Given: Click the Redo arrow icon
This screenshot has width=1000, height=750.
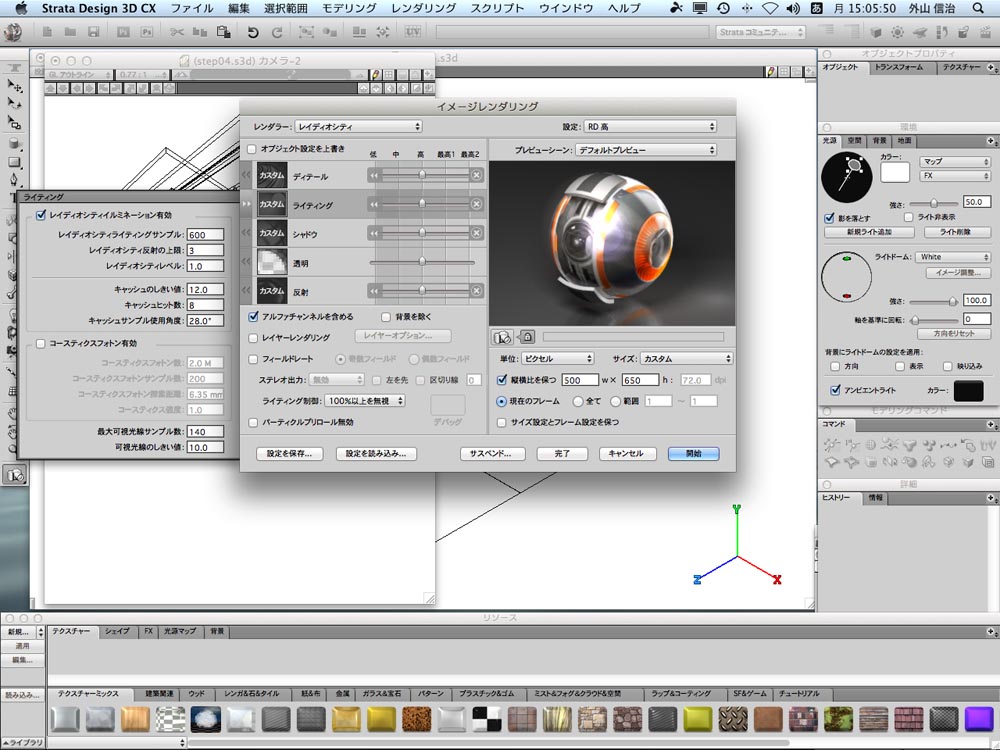Looking at the screenshot, I should coord(277,32).
